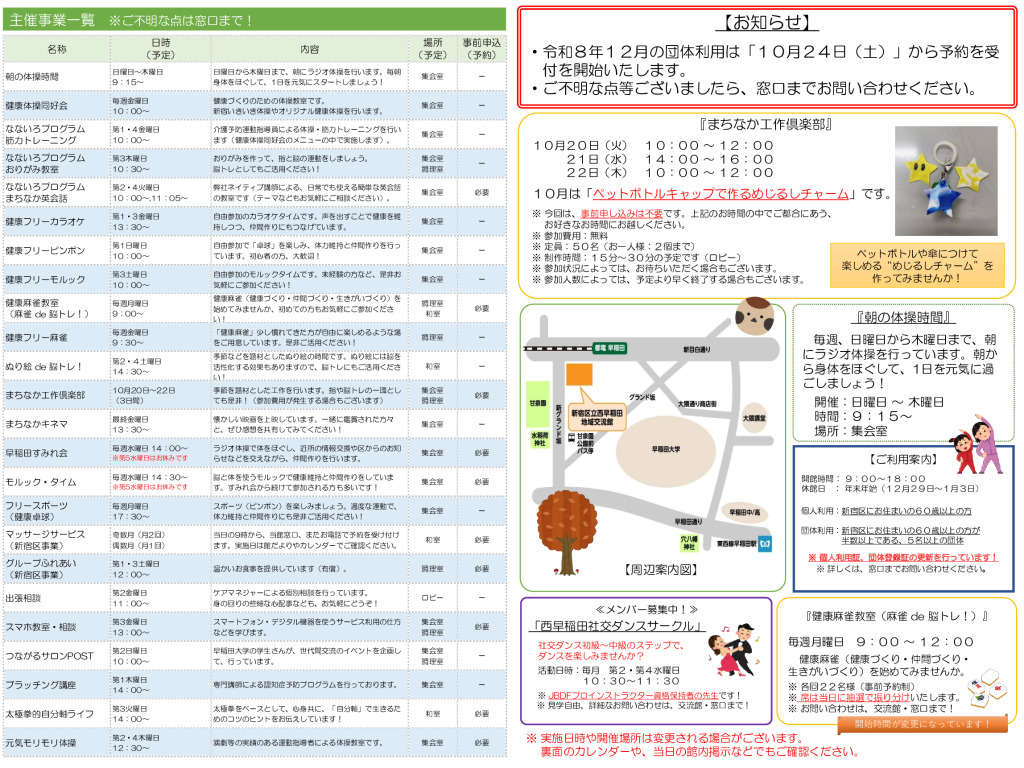Click the 【ご利用案内】 heading
The height and width of the screenshot is (768, 1024).
(x=903, y=460)
